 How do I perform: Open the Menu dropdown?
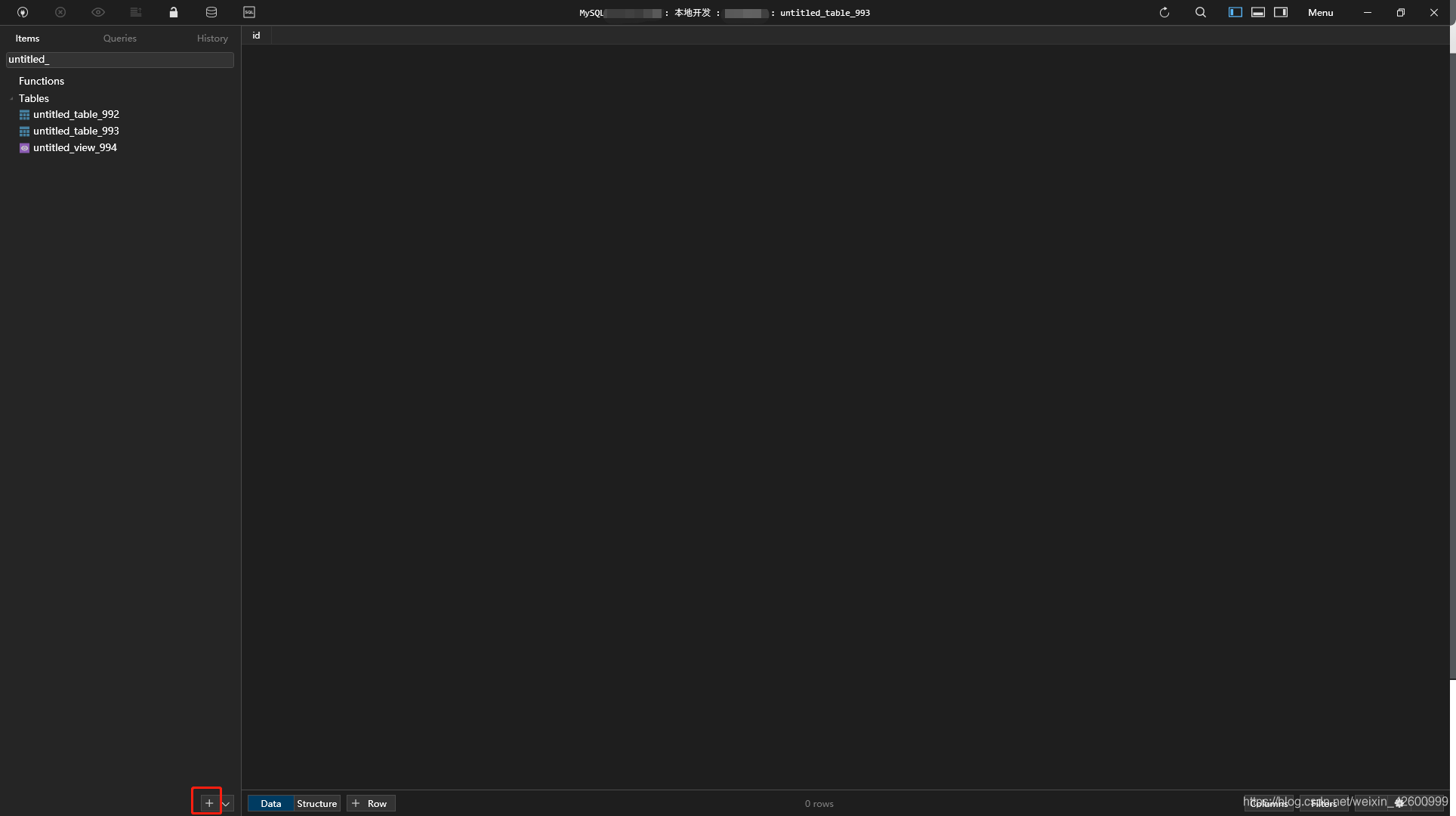coord(1320,12)
